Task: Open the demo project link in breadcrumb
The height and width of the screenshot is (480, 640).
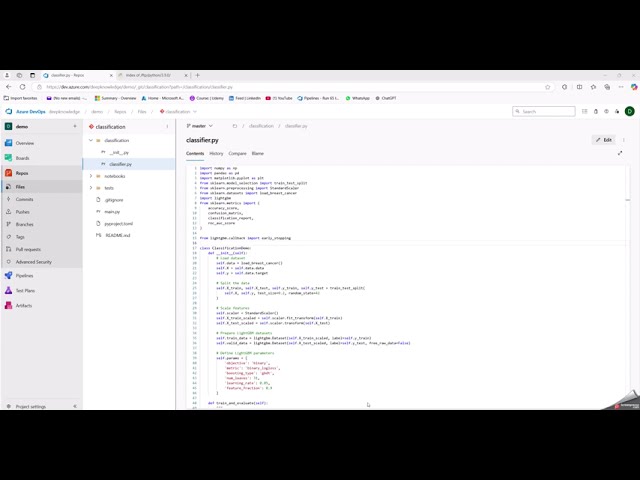Action: pos(97,111)
